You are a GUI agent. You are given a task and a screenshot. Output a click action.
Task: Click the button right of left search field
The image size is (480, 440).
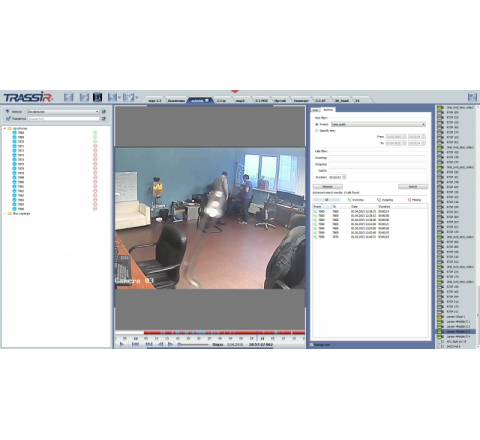point(104,119)
